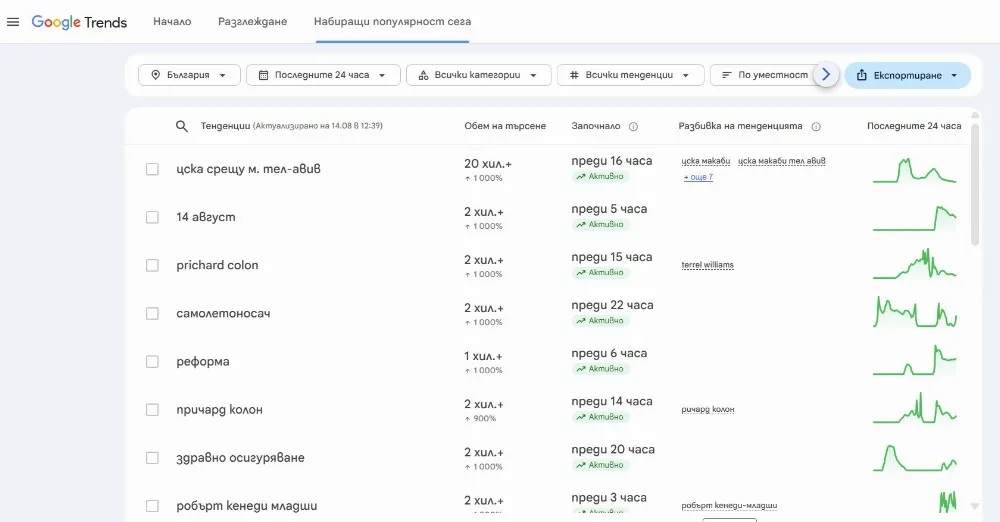Open trend sparkline for реформа
Image resolution: width=1000 pixels, height=522 pixels.
[914, 361]
